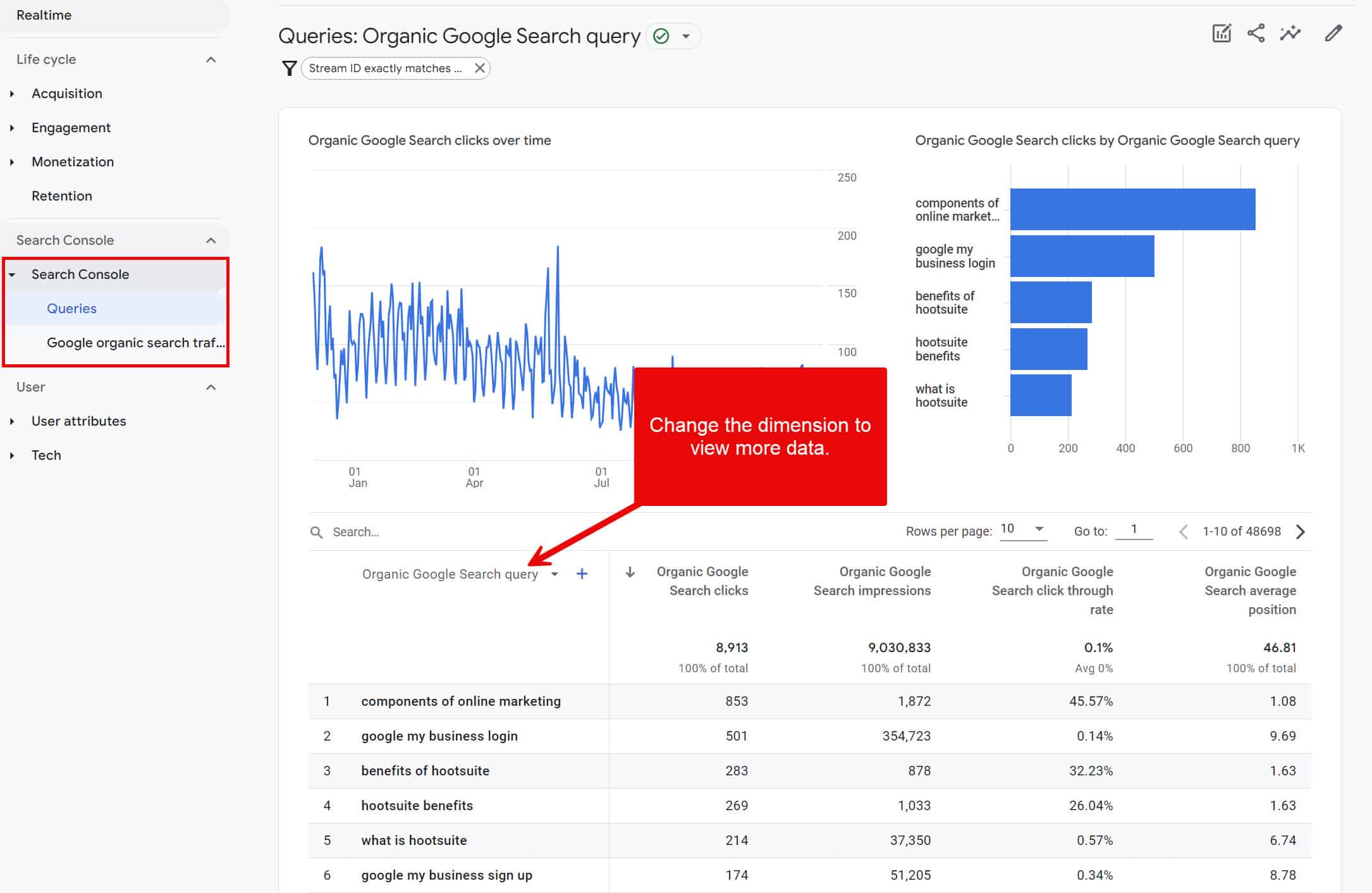
Task: Click the Go to page number field
Action: coord(1134,529)
